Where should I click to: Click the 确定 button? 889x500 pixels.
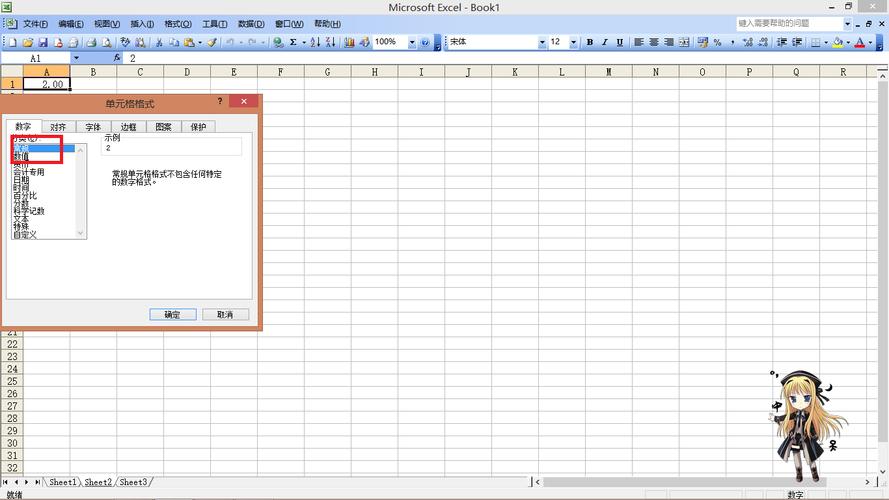(x=173, y=315)
